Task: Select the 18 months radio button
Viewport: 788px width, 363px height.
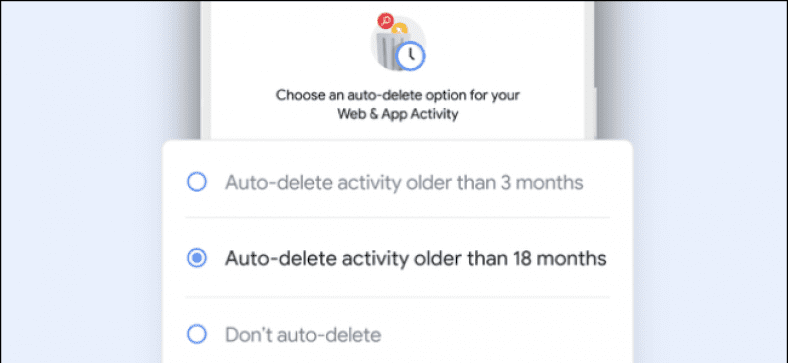Action: point(196,258)
